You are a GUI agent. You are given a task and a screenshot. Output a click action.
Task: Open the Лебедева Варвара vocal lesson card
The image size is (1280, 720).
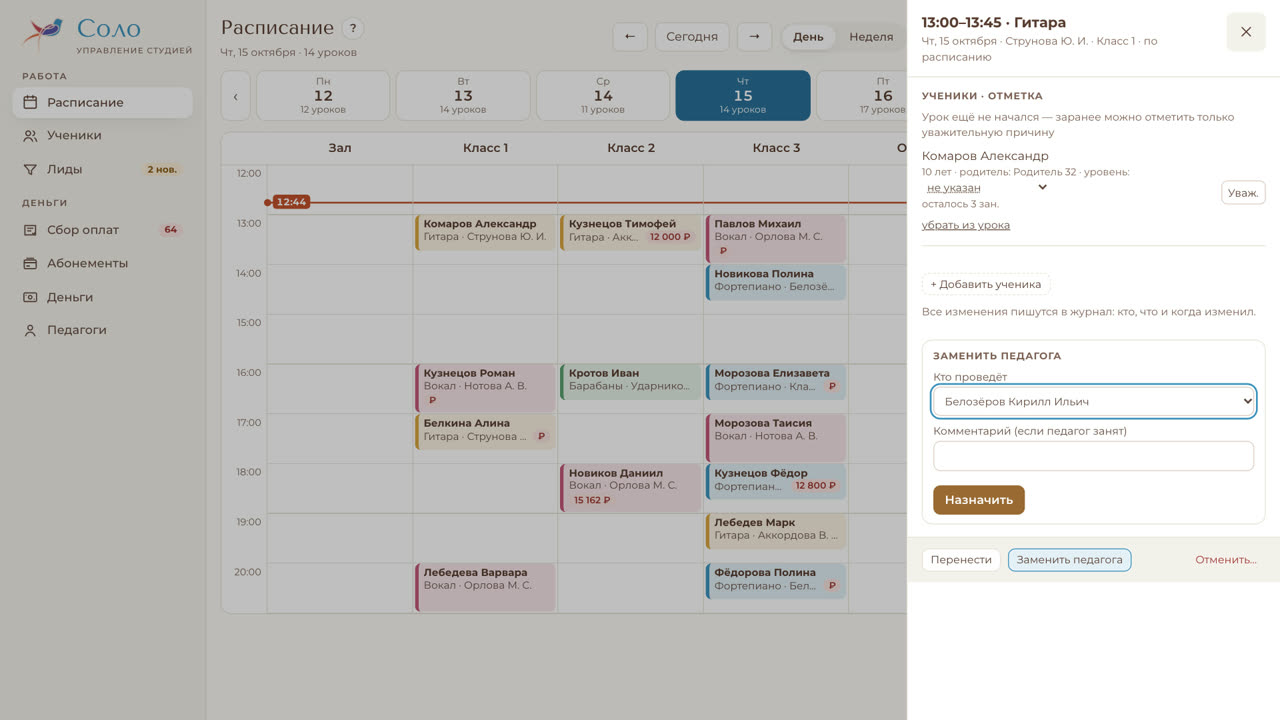485,588
